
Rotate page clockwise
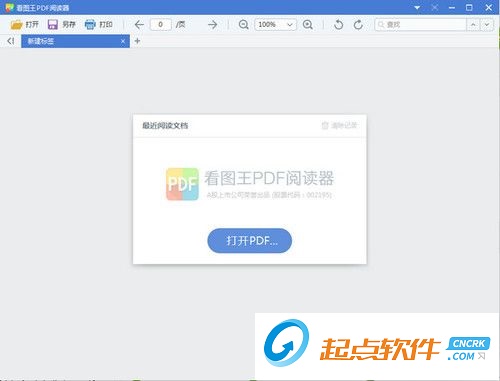pyautogui.click(x=358, y=24)
